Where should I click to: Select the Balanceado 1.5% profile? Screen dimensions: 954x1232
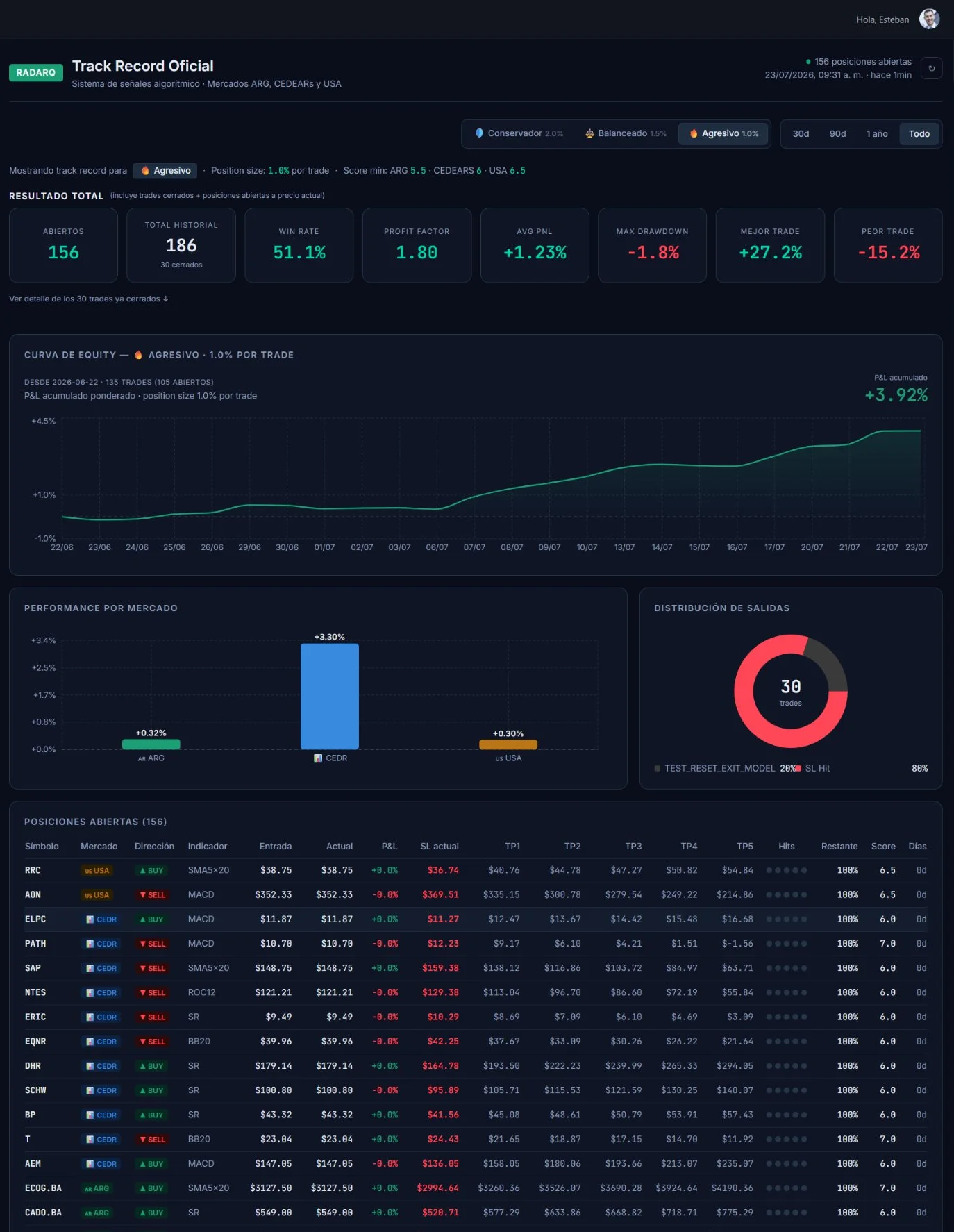coord(625,133)
